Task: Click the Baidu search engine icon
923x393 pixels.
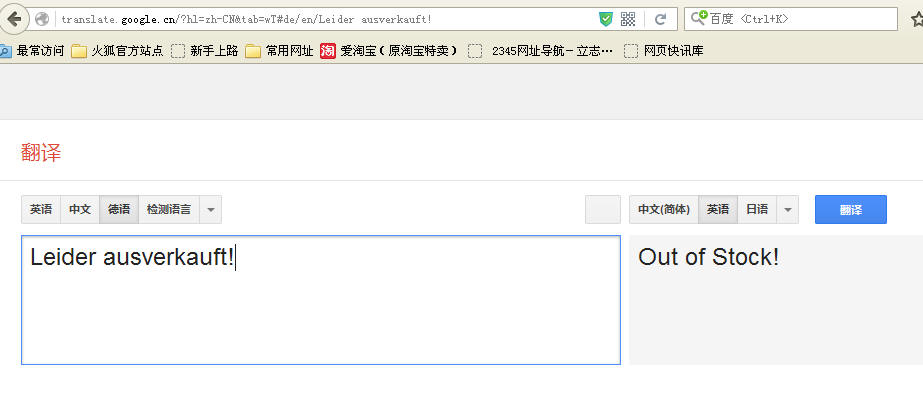Action: click(x=699, y=18)
